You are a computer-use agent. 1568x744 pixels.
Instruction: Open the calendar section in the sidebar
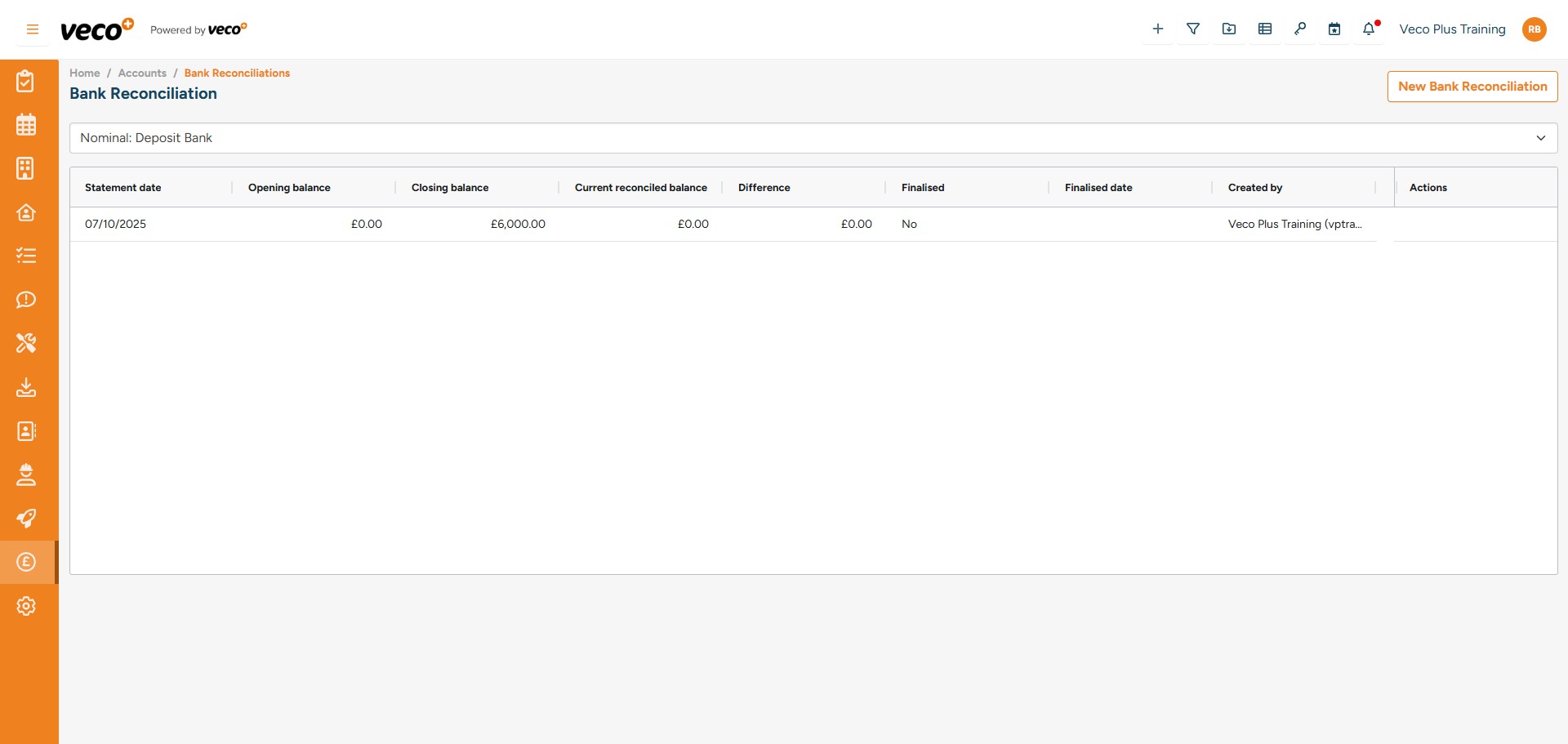tap(26, 124)
